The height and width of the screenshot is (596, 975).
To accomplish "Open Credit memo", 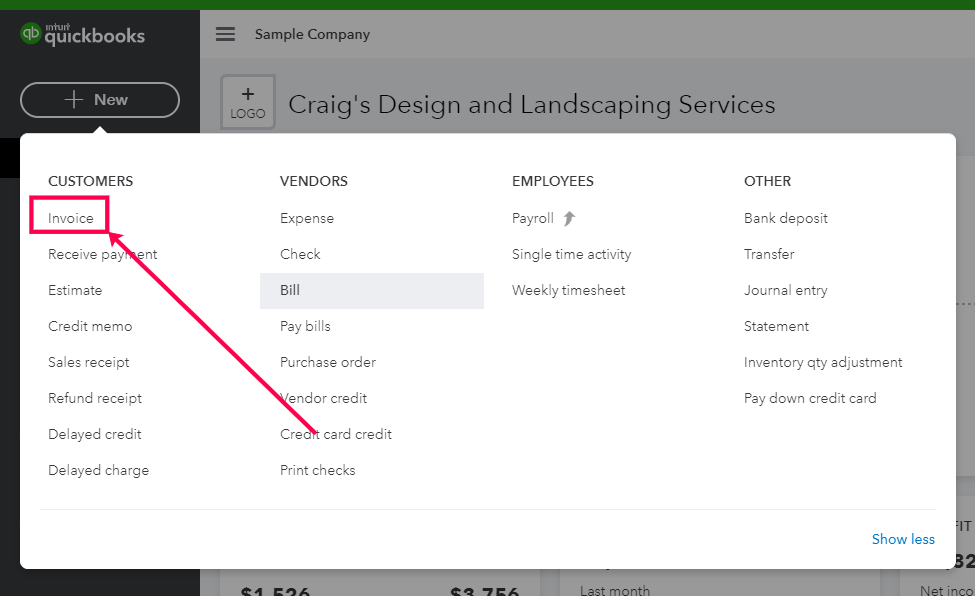I will click(90, 326).
